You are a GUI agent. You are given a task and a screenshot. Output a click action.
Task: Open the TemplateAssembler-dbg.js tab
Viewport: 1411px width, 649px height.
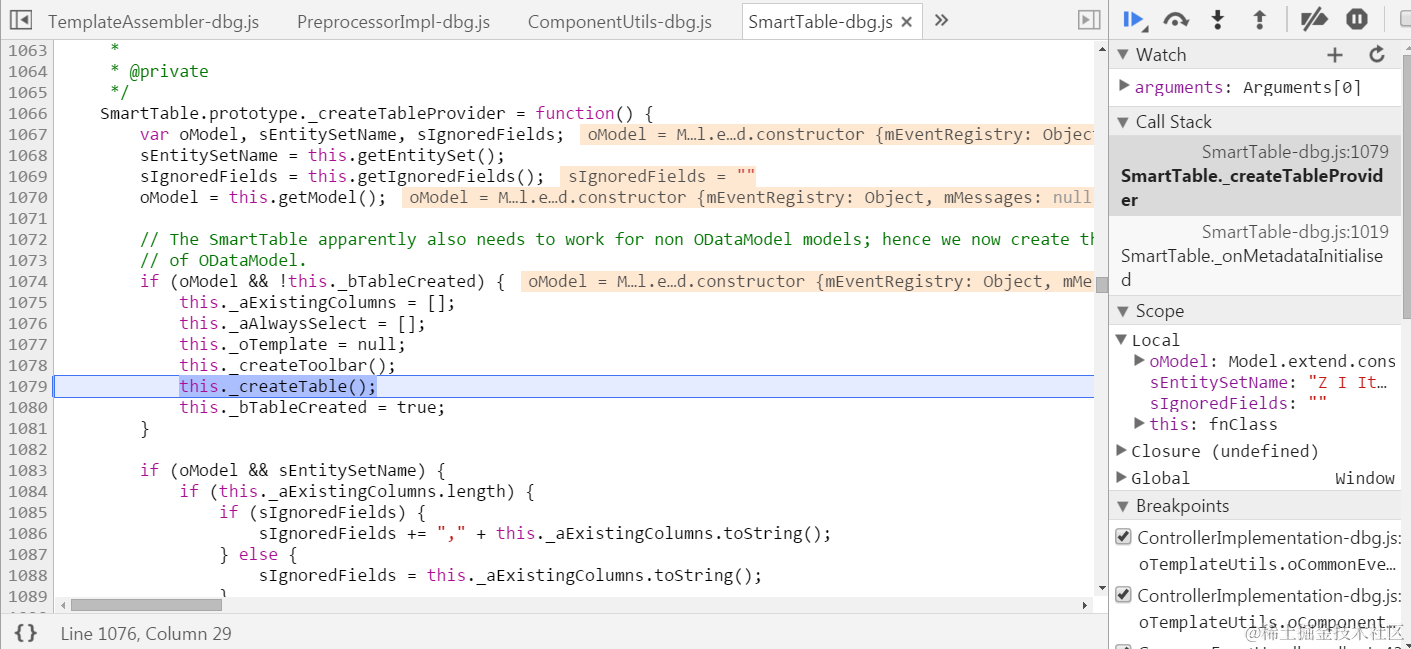(153, 22)
